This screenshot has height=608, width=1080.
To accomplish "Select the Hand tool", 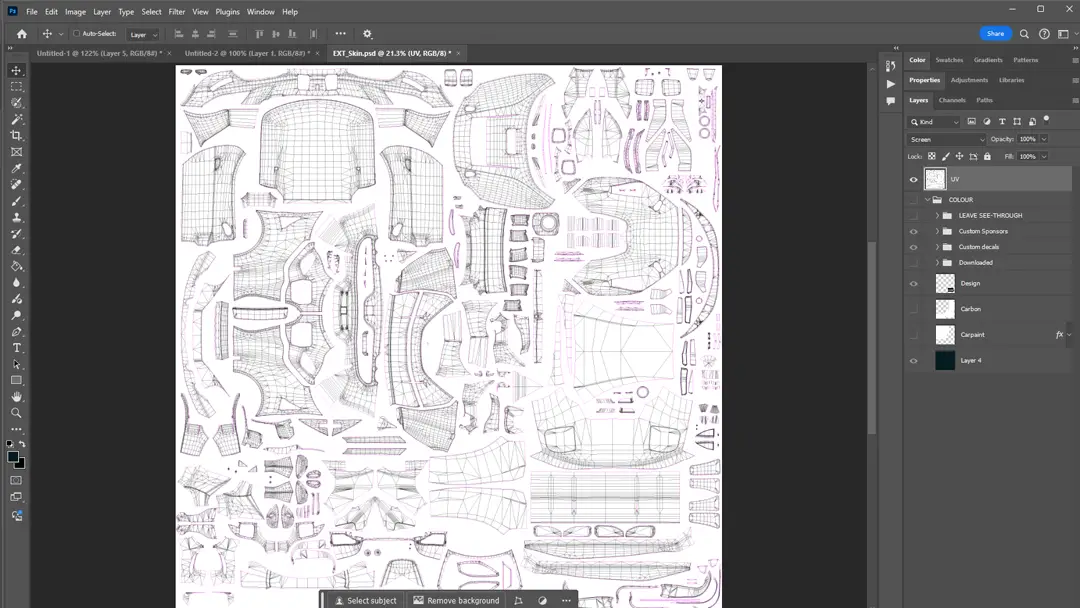I will pyautogui.click(x=15, y=397).
